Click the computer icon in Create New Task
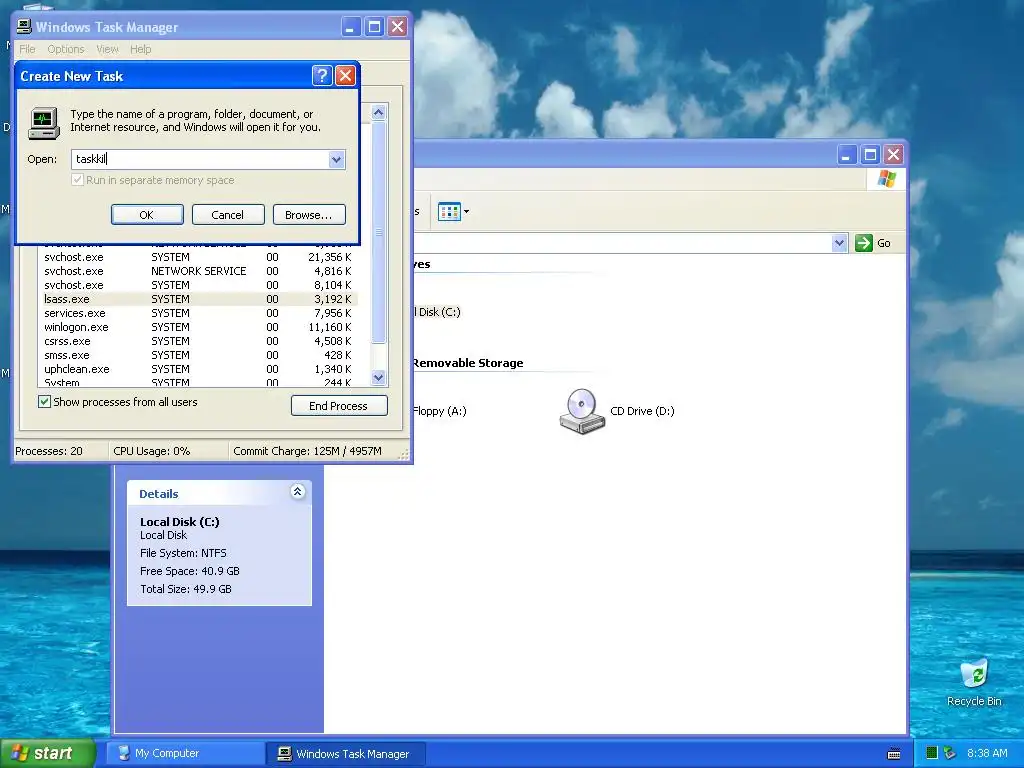The width and height of the screenshot is (1024, 768). click(x=44, y=123)
